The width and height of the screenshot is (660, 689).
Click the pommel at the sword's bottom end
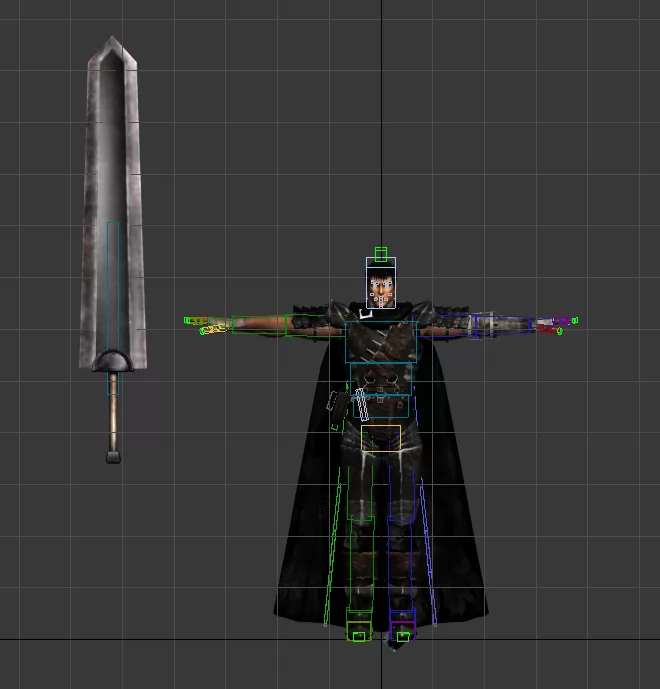click(x=112, y=456)
